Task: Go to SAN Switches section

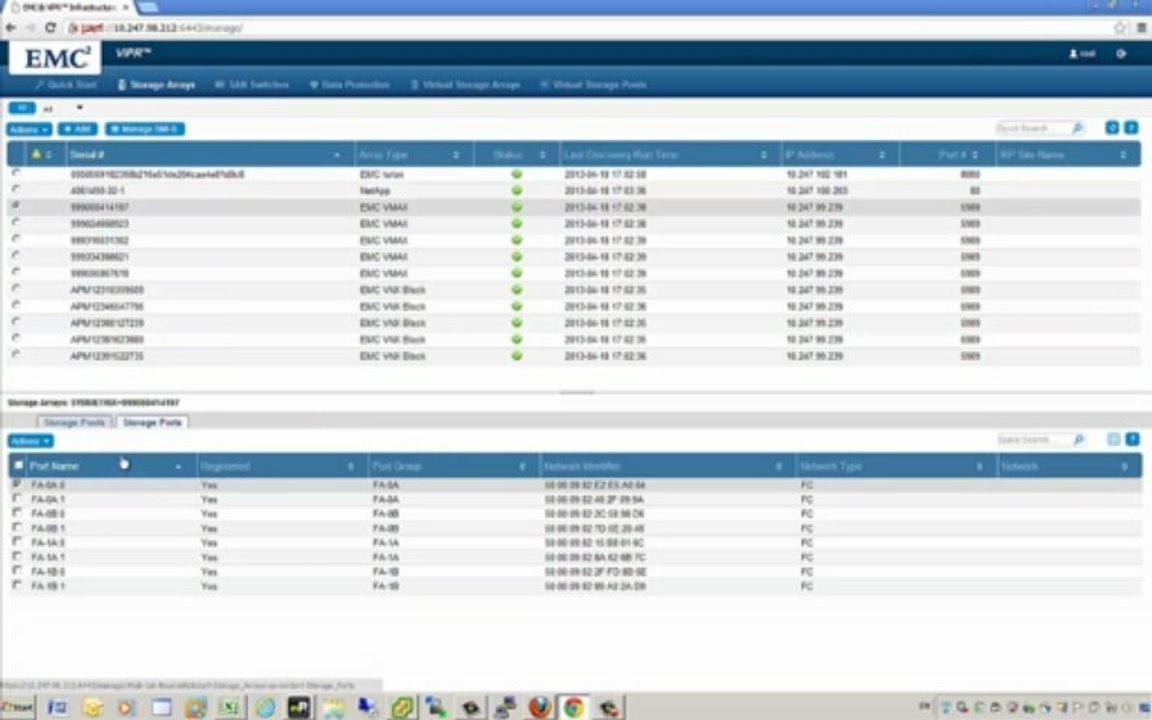Action: 252,85
